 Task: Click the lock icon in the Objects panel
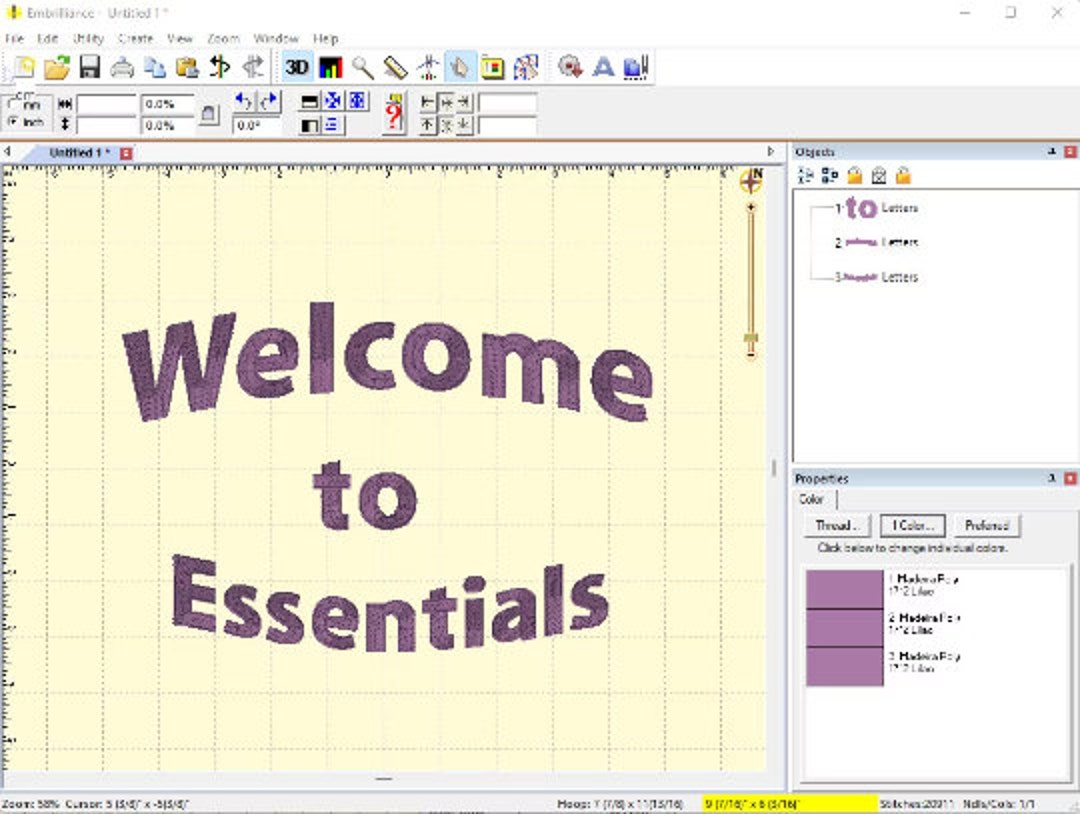[x=855, y=175]
